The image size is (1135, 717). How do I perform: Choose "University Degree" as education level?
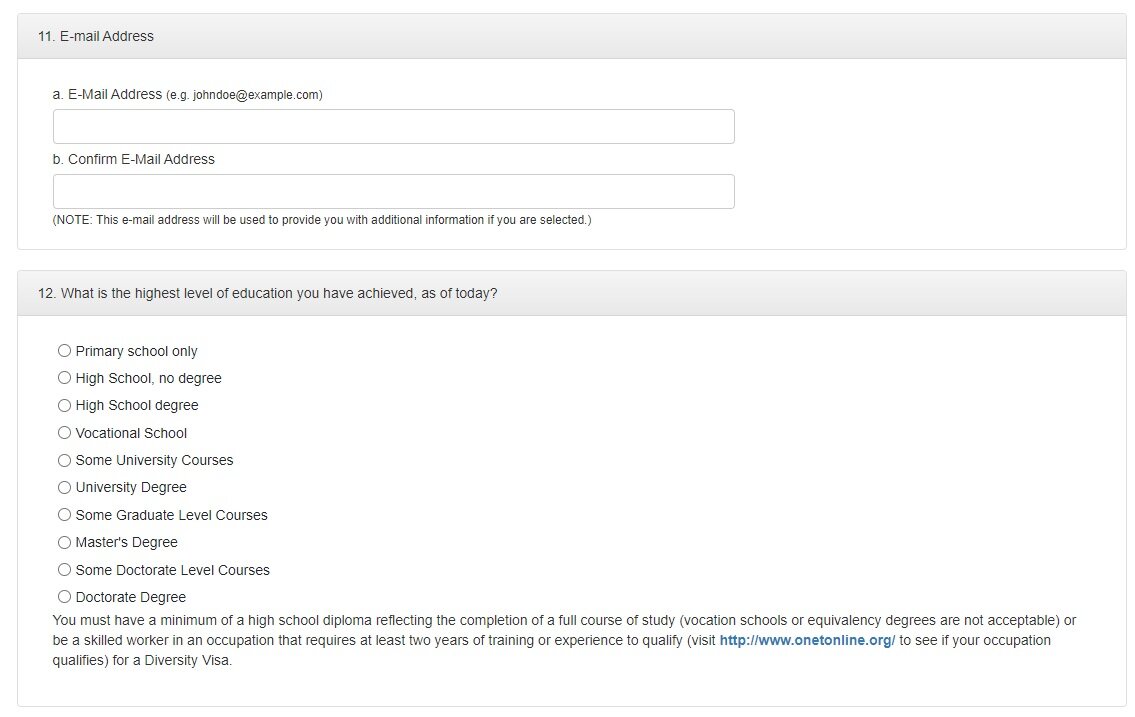[65, 487]
